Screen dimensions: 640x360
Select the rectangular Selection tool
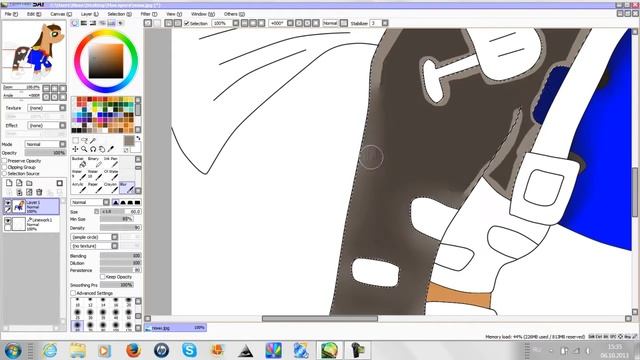click(76, 140)
